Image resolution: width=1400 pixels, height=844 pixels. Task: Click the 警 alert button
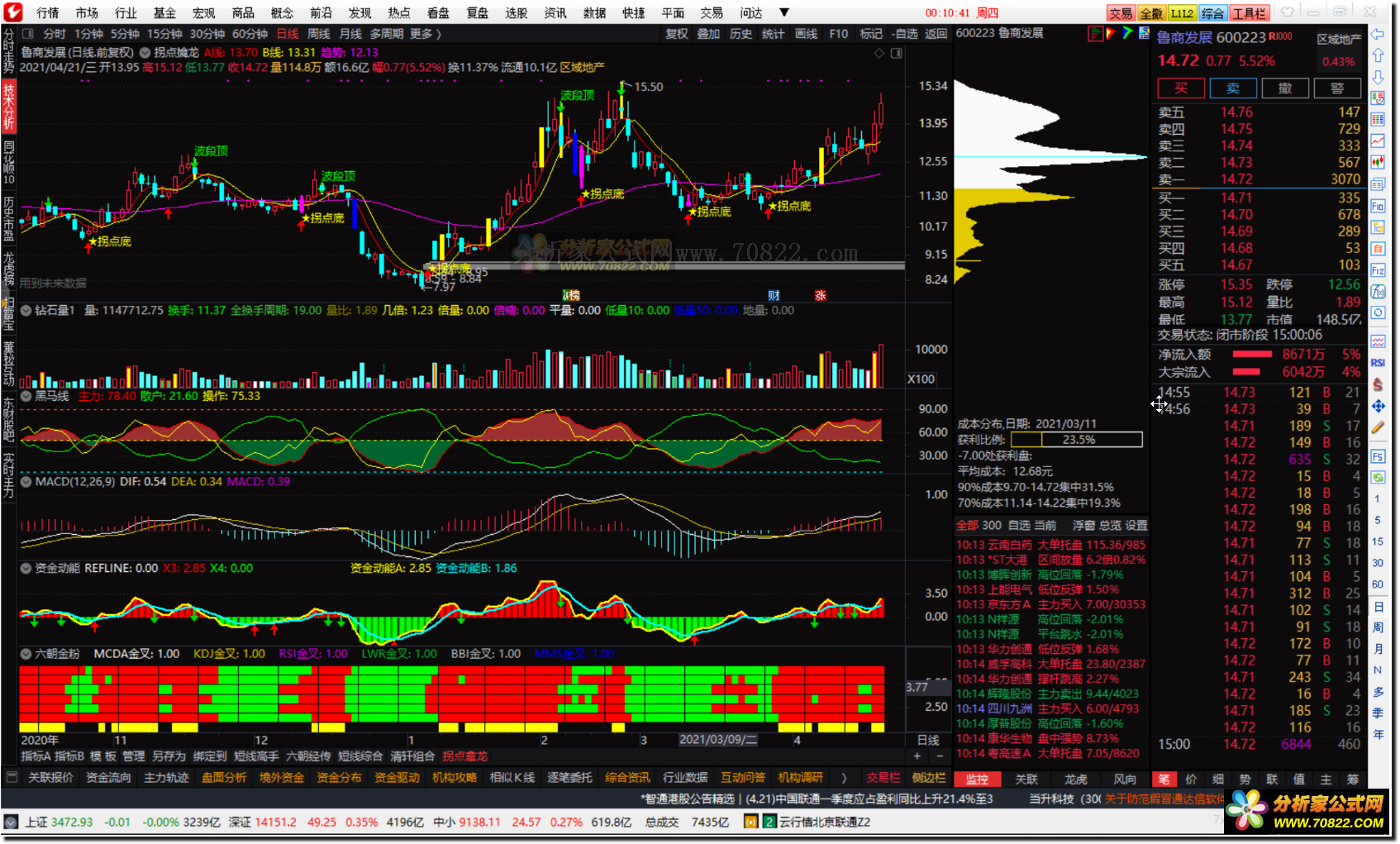coord(1337,88)
